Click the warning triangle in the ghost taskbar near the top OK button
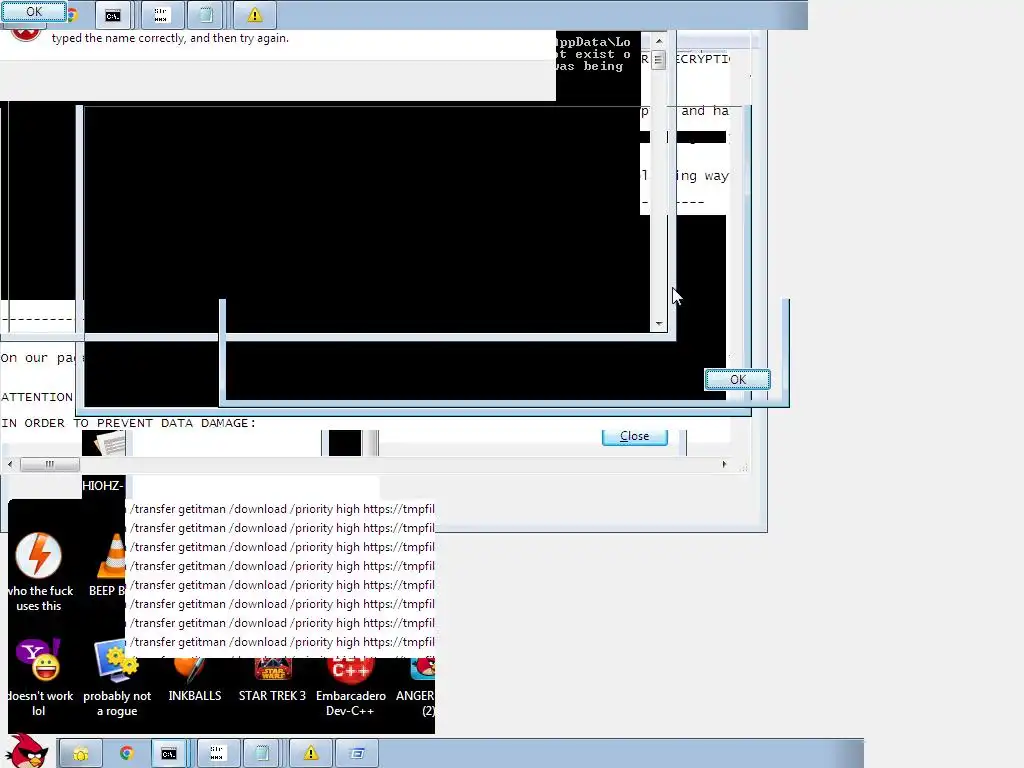 tap(255, 15)
